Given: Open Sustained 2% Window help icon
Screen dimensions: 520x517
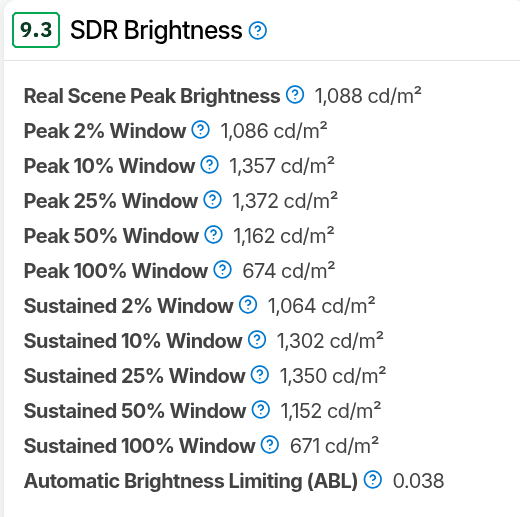Looking at the screenshot, I should coord(248,305).
